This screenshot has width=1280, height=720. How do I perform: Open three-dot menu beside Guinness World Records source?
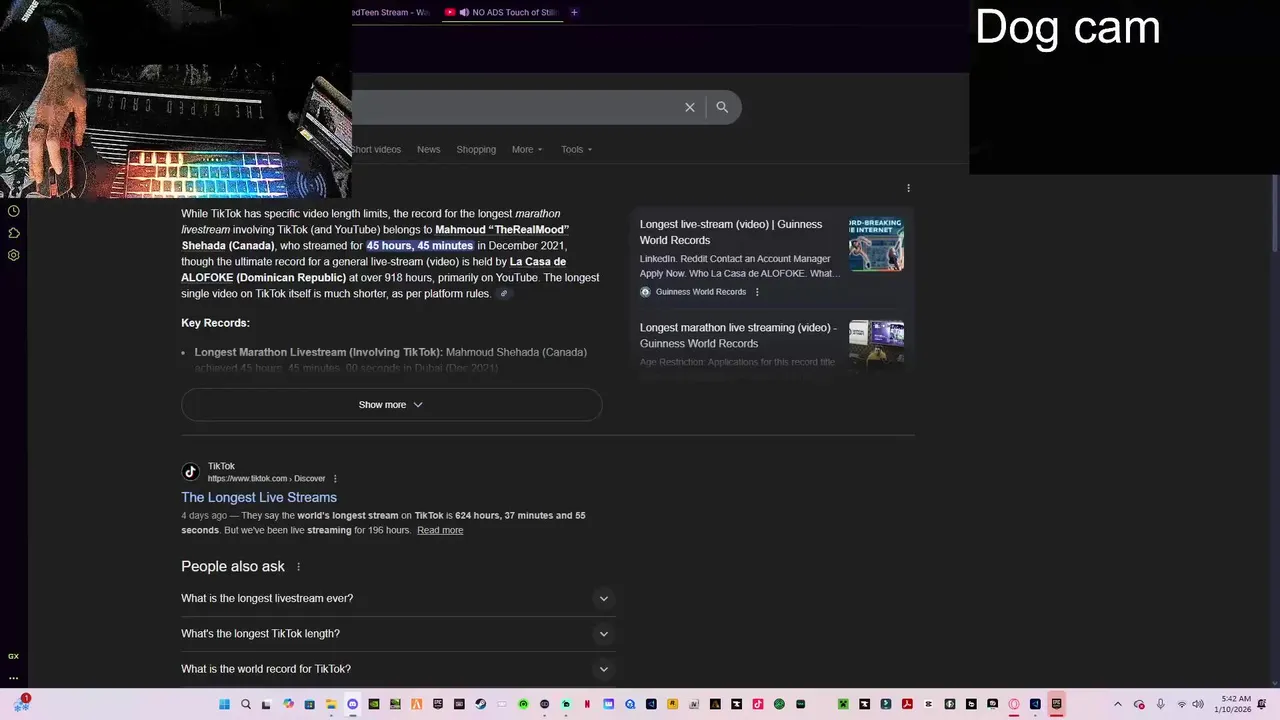(x=757, y=292)
